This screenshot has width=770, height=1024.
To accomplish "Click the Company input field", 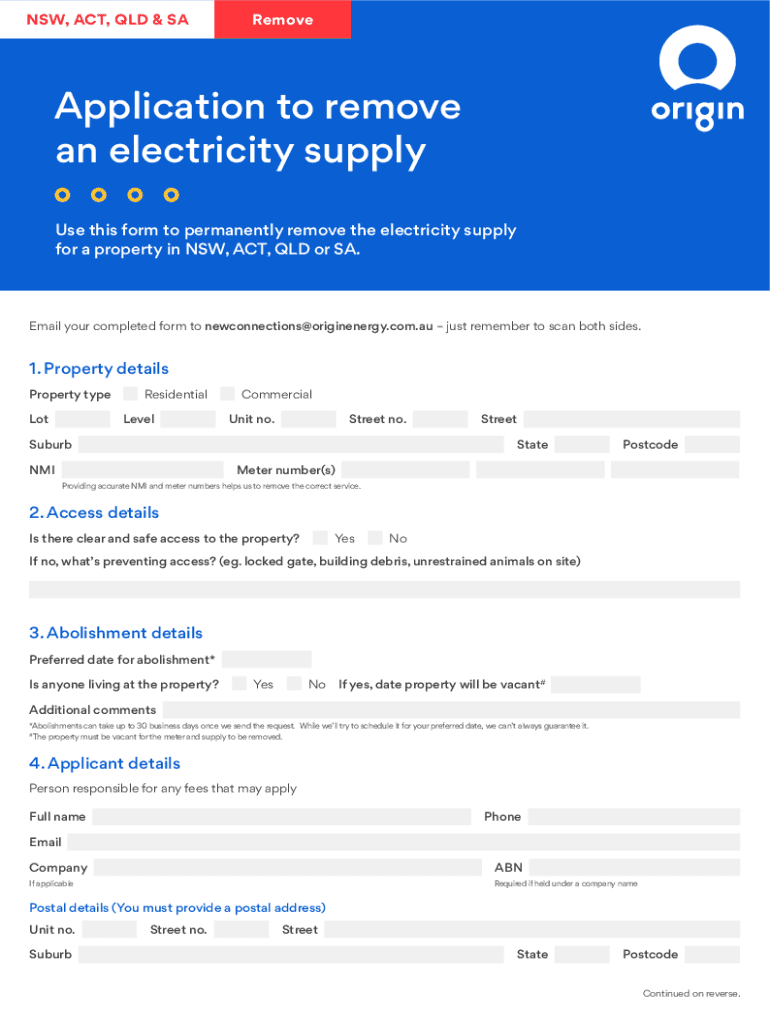I will pyautogui.click(x=288, y=867).
